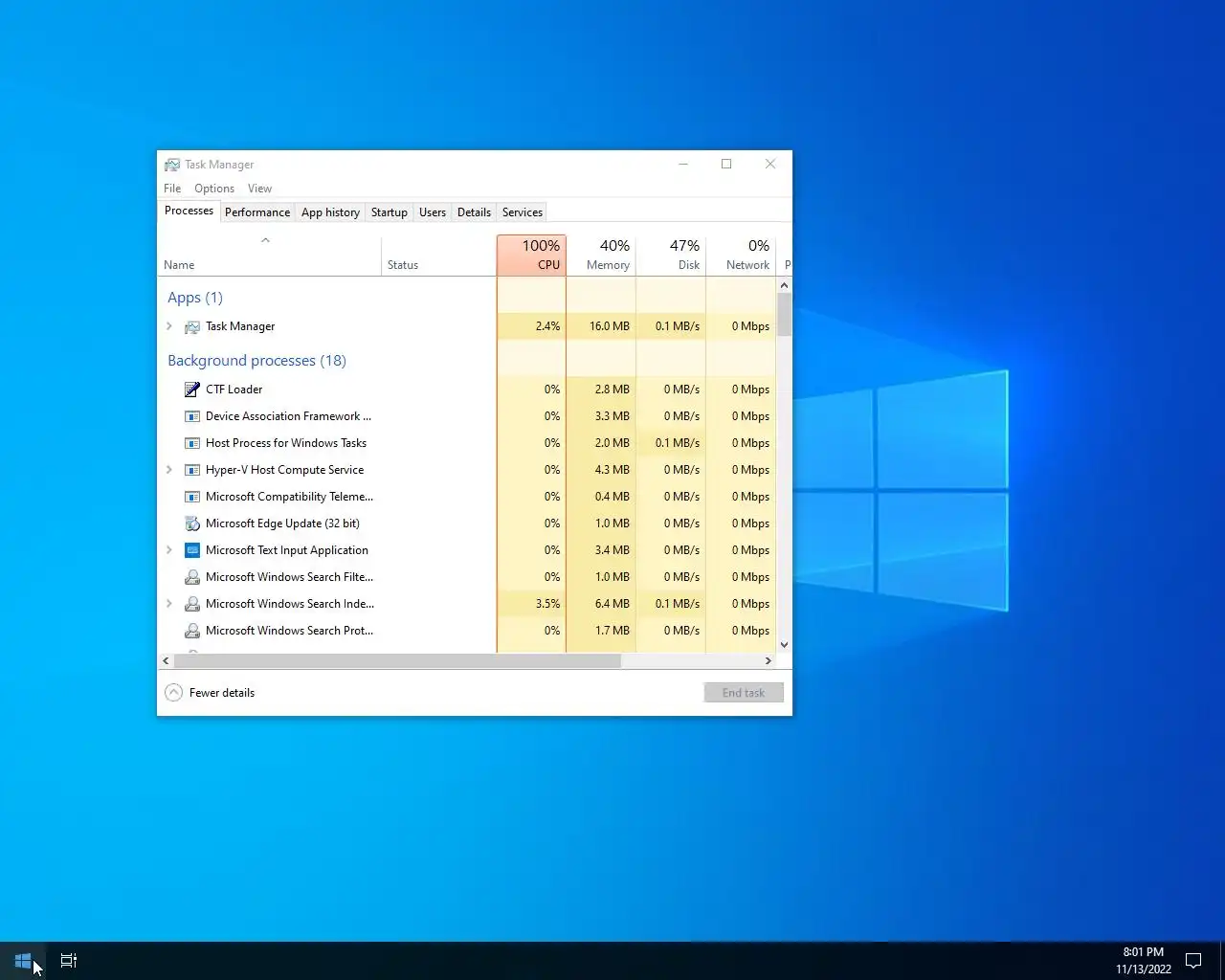
Task: Click the 4.3 MB memory cell
Action: pyautogui.click(x=601, y=470)
